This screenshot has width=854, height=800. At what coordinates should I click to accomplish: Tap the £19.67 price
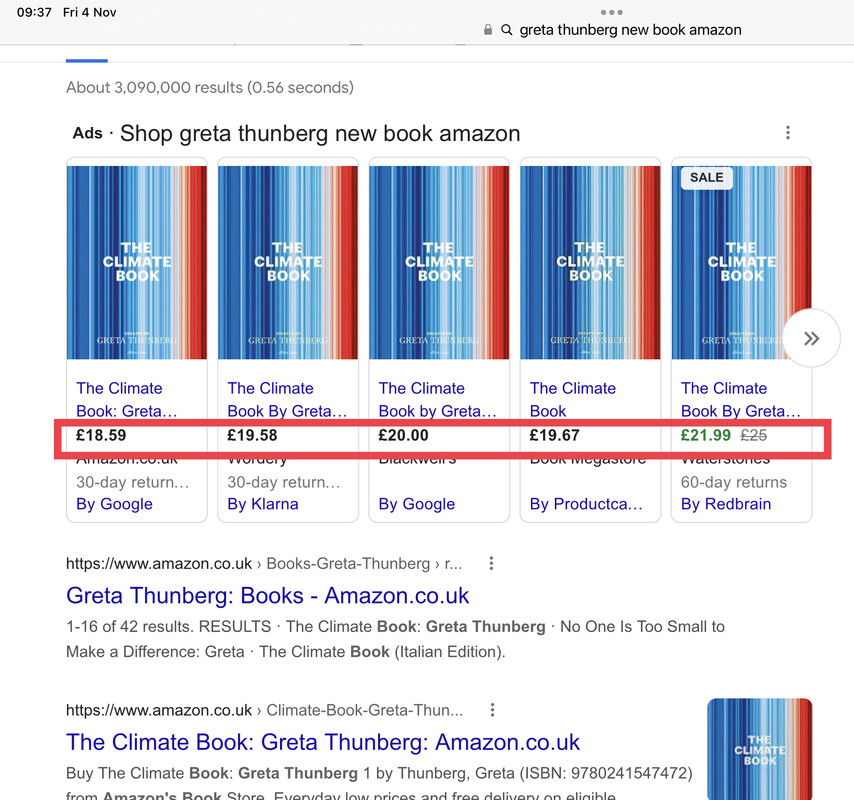click(x=554, y=435)
